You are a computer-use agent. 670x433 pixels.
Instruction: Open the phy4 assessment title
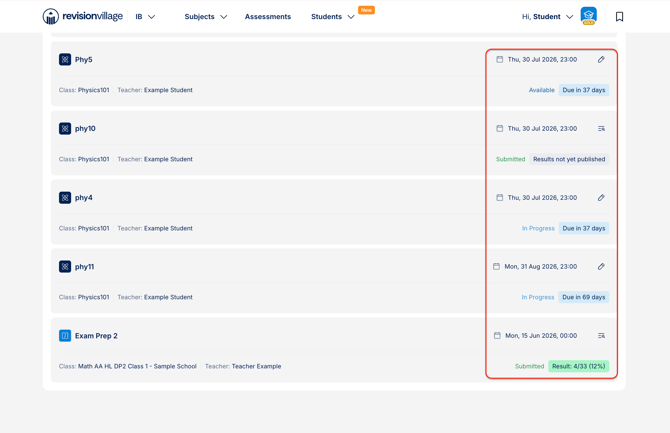[x=84, y=198]
